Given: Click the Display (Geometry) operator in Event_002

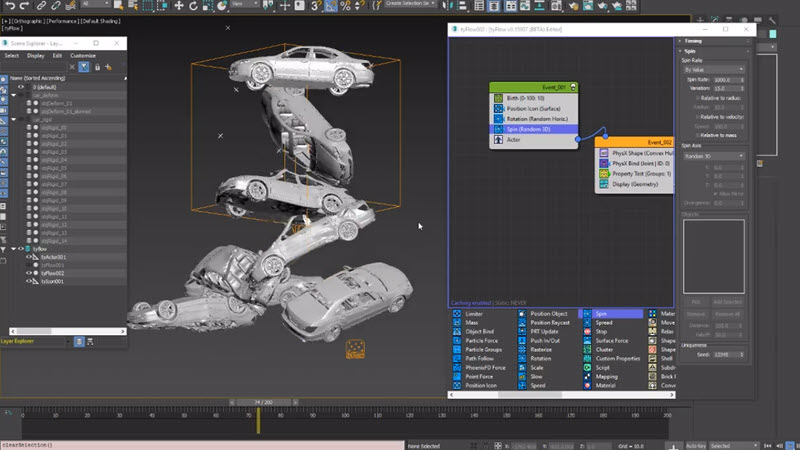Looking at the screenshot, I should tap(634, 184).
